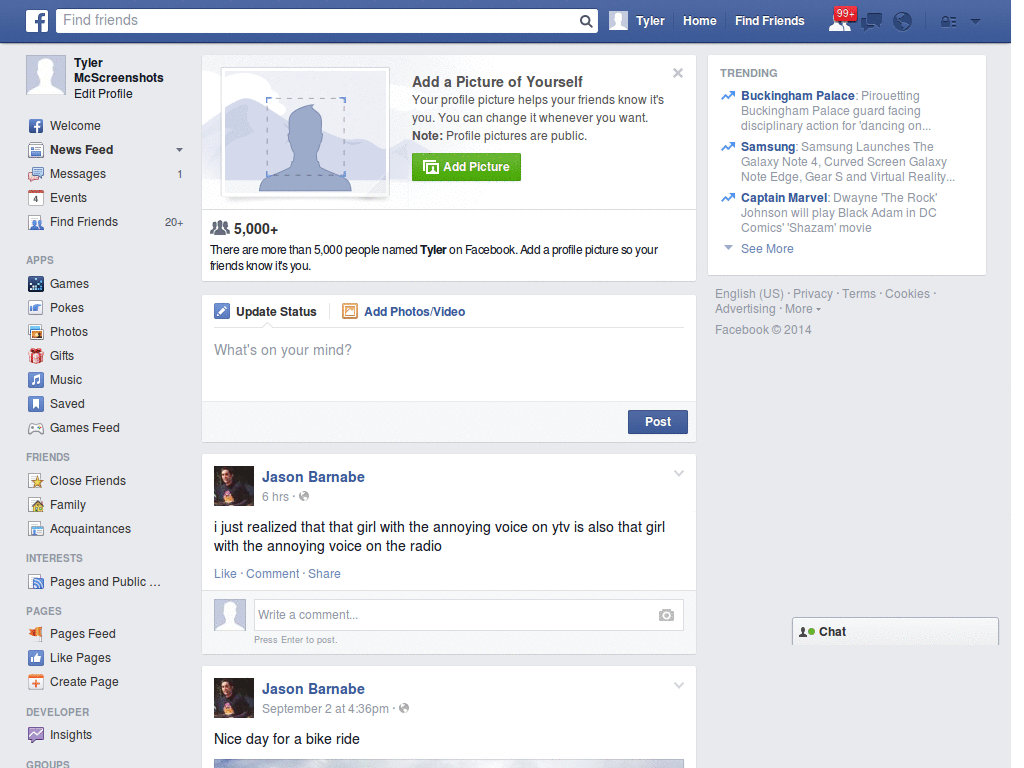This screenshot has height=768, width=1024.
Task: Click the Saved bookmark icon
Action: pyautogui.click(x=36, y=404)
